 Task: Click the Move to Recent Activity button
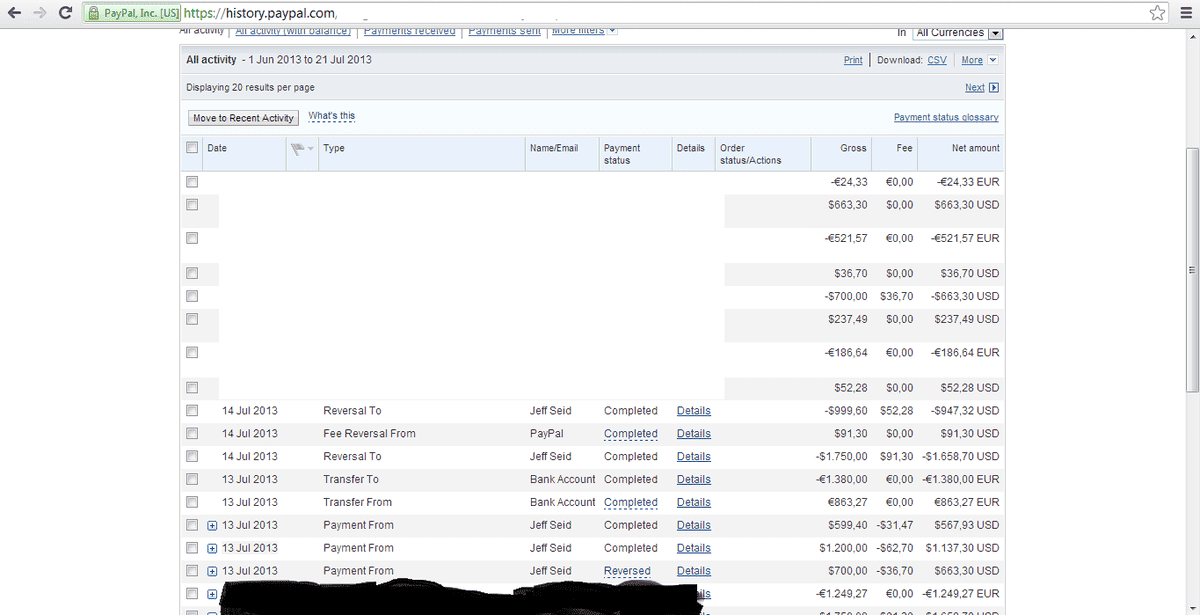click(243, 118)
